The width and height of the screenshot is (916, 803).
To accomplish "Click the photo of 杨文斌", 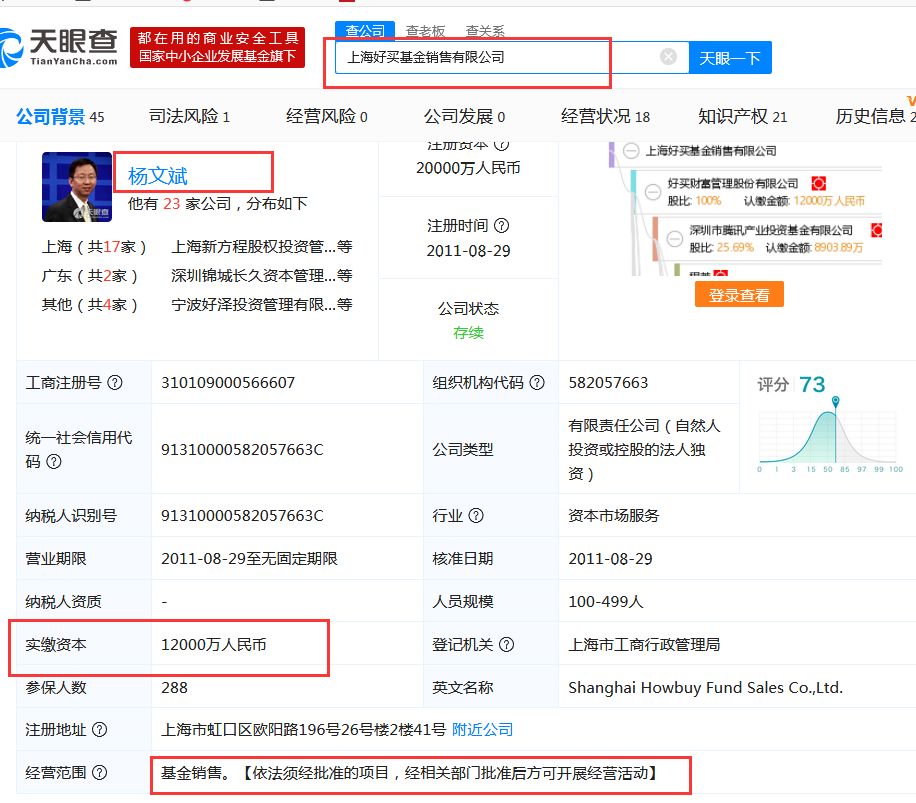I will pos(77,187).
